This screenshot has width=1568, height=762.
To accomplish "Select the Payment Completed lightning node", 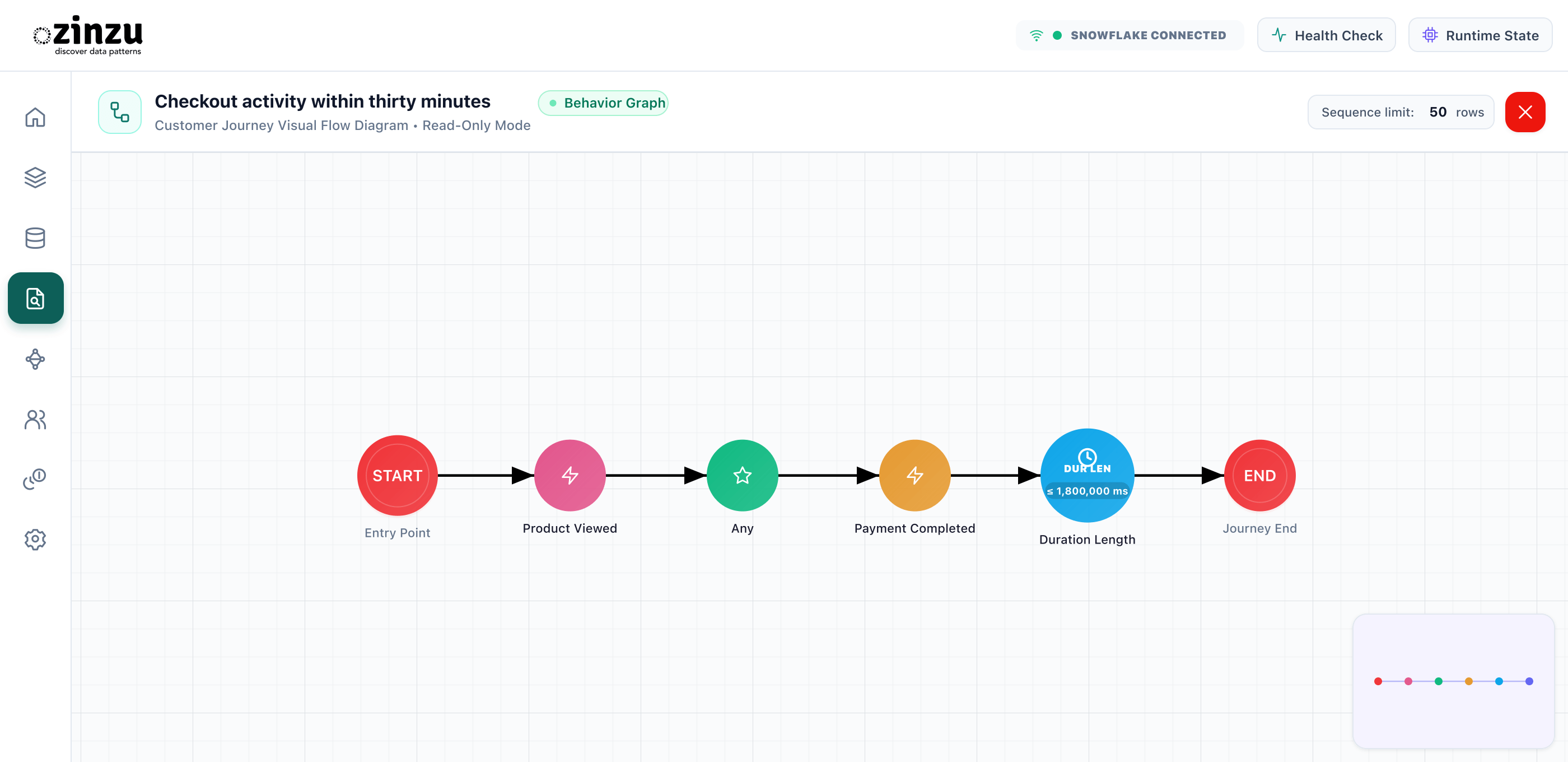I will tap(915, 475).
